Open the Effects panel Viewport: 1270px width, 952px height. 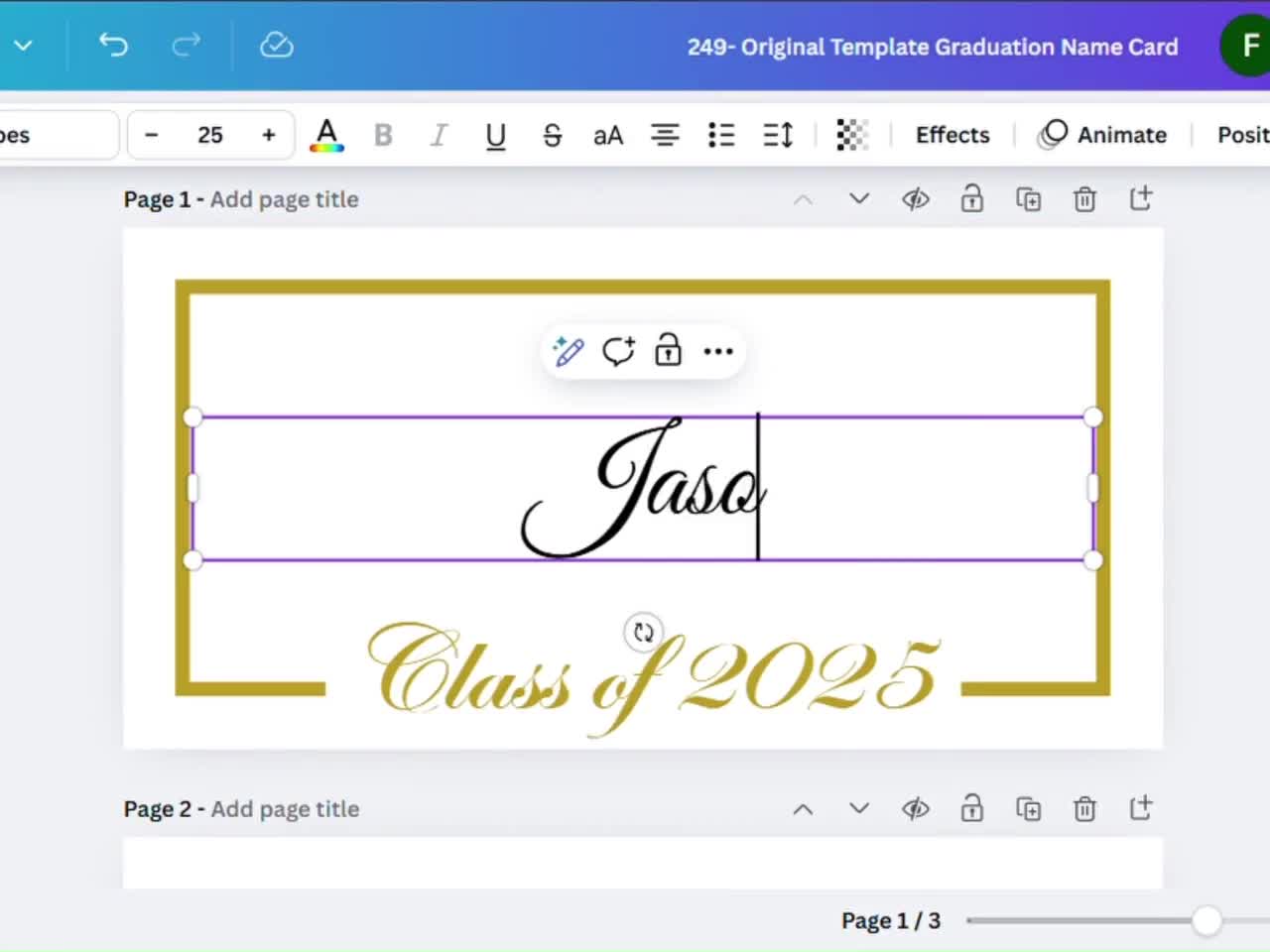(952, 135)
